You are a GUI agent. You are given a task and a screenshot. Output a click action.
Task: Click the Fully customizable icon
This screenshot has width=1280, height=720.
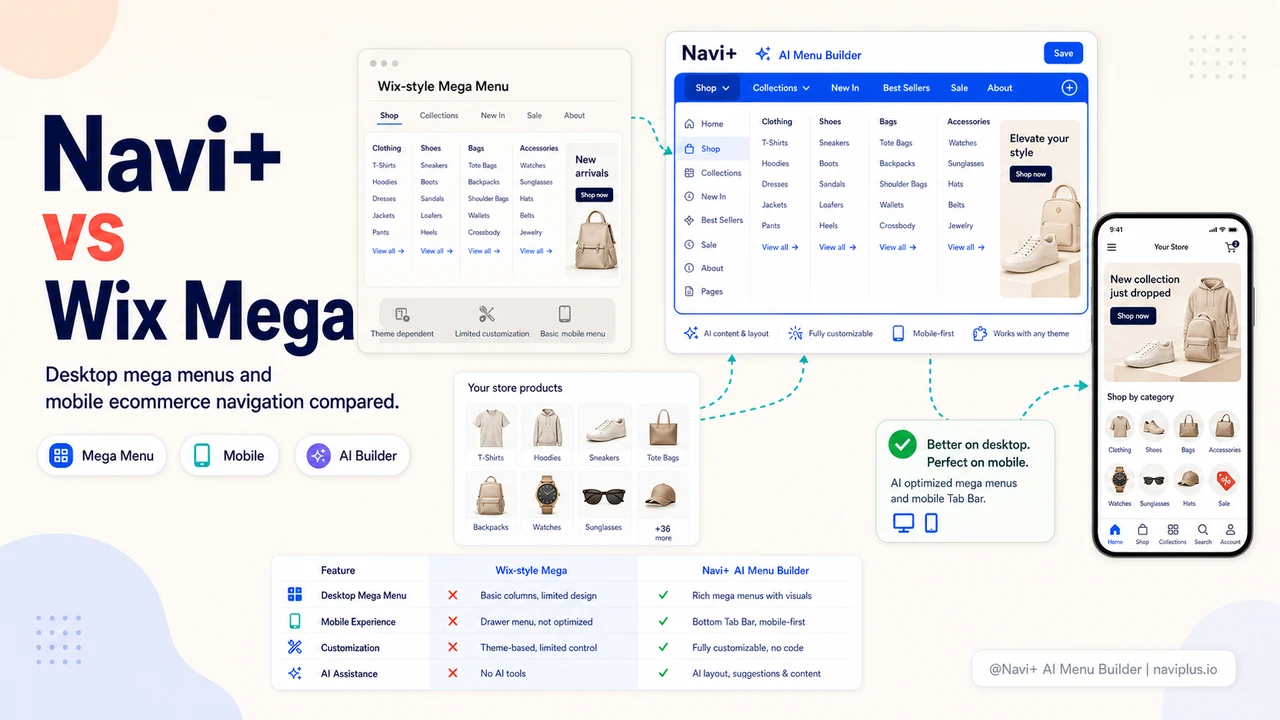[x=795, y=333]
